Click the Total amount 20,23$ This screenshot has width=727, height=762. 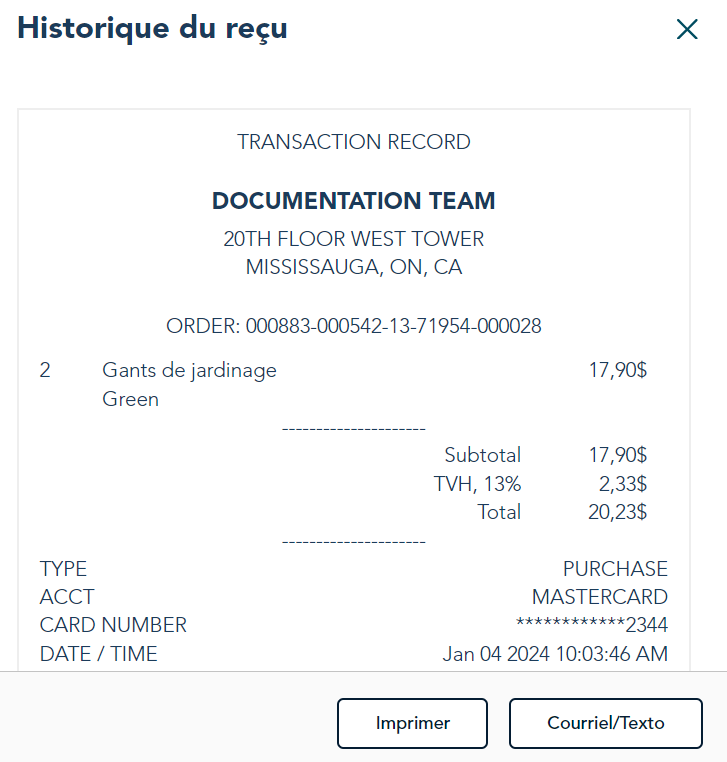pos(618,513)
